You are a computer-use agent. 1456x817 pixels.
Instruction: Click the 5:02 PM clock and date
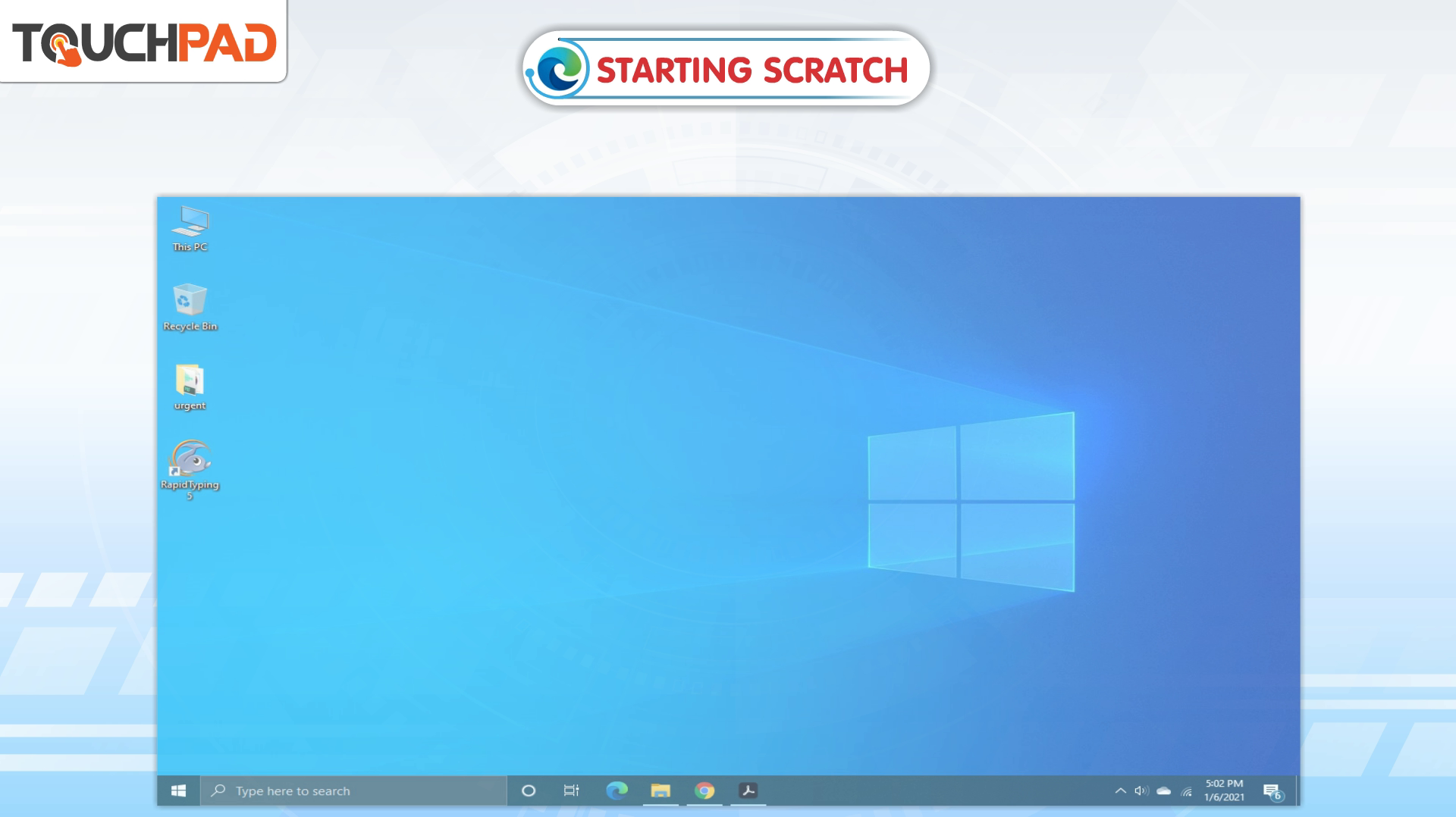(1224, 790)
